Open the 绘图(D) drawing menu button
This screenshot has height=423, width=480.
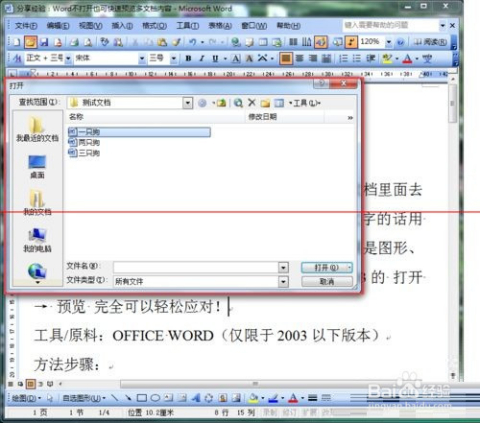click(26, 398)
